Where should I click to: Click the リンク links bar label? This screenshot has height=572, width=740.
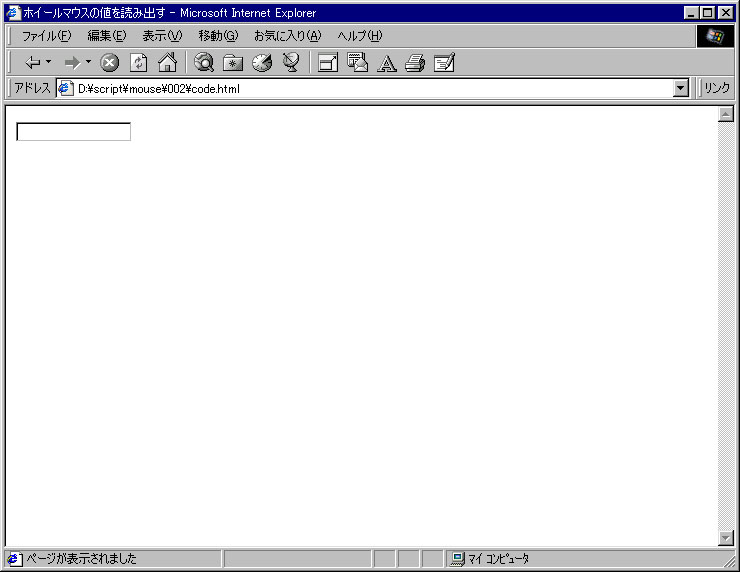(717, 88)
